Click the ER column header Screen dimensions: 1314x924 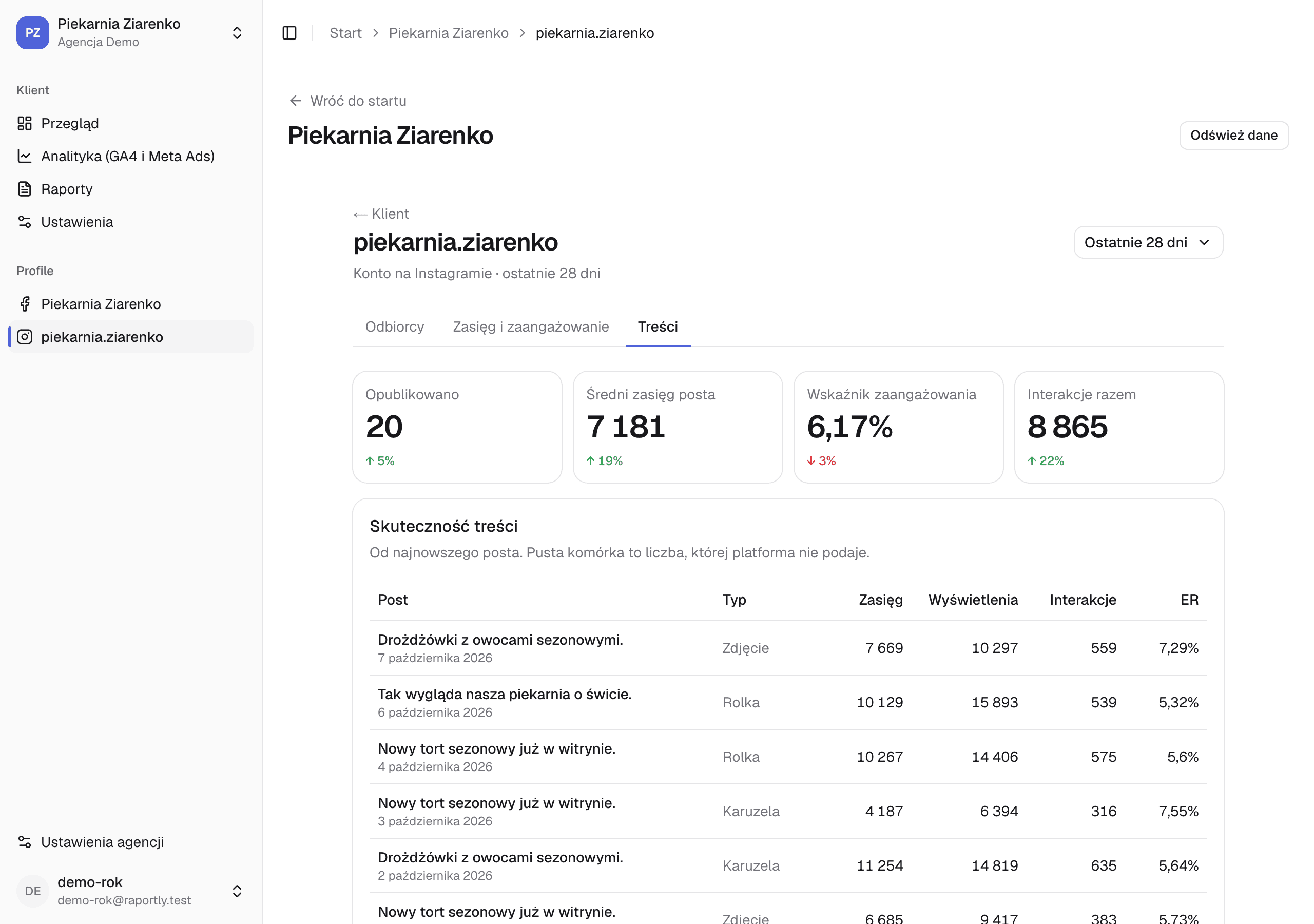(x=1189, y=600)
